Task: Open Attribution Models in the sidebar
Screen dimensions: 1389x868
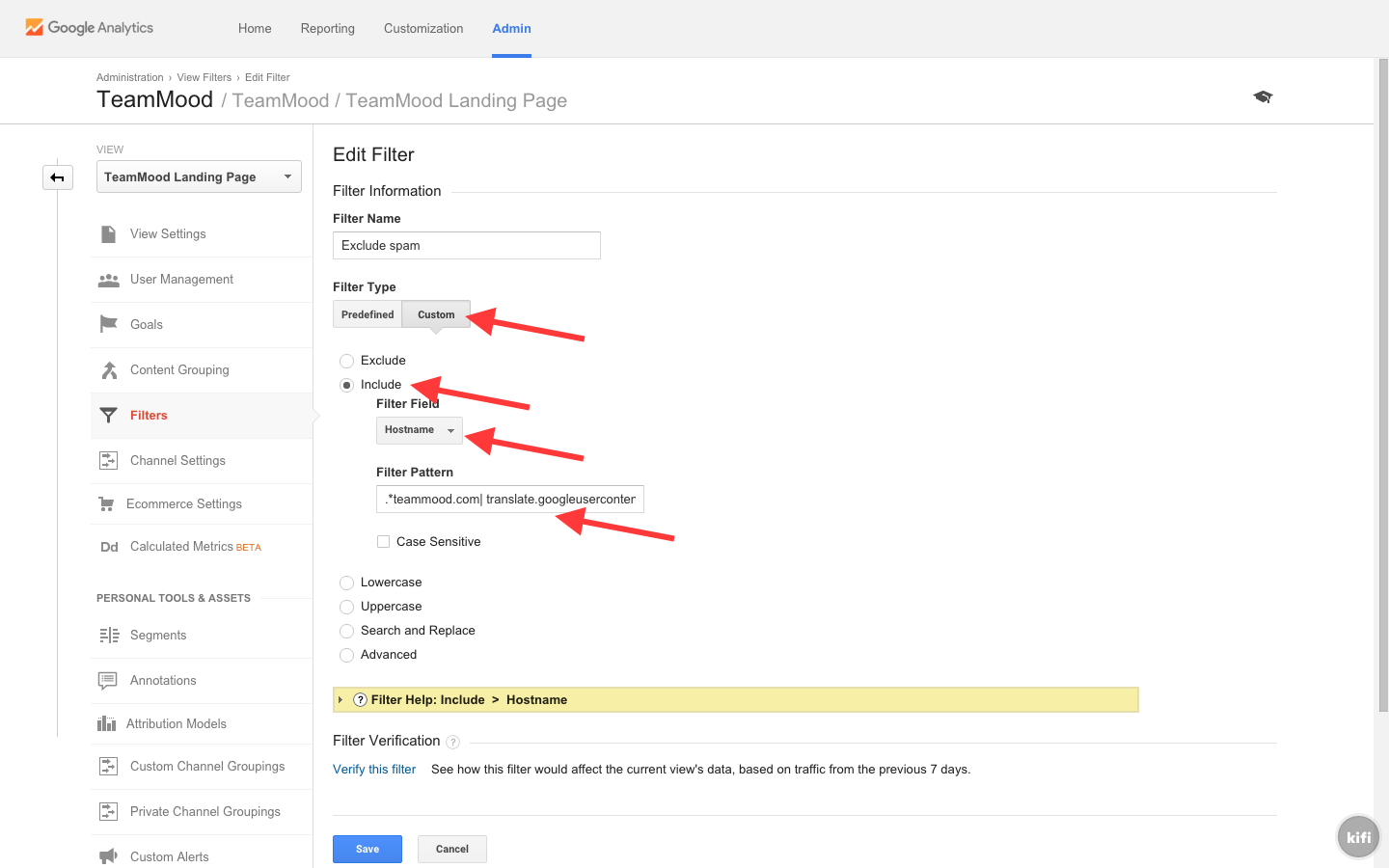Action: [177, 724]
